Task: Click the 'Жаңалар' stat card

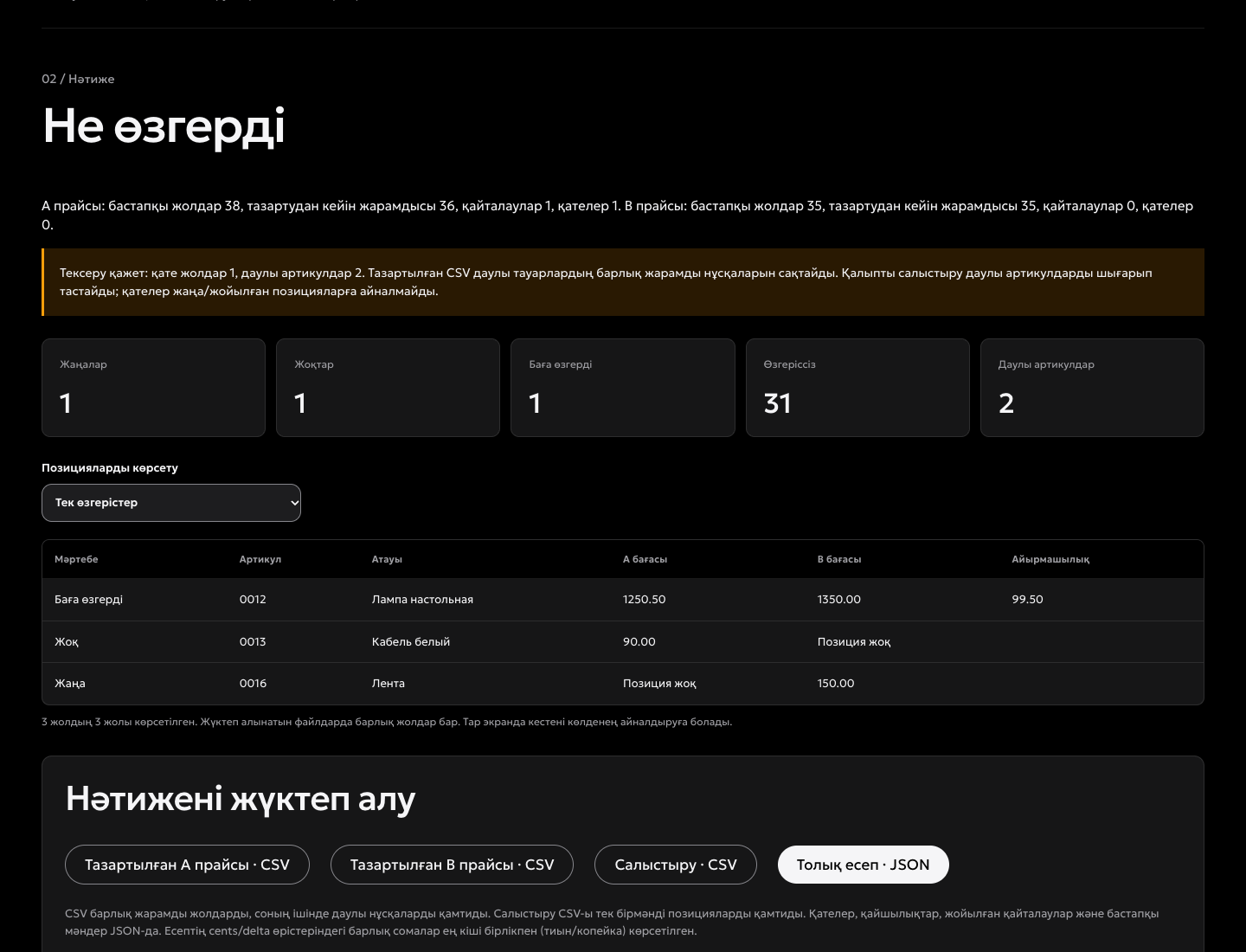Action: pos(153,388)
